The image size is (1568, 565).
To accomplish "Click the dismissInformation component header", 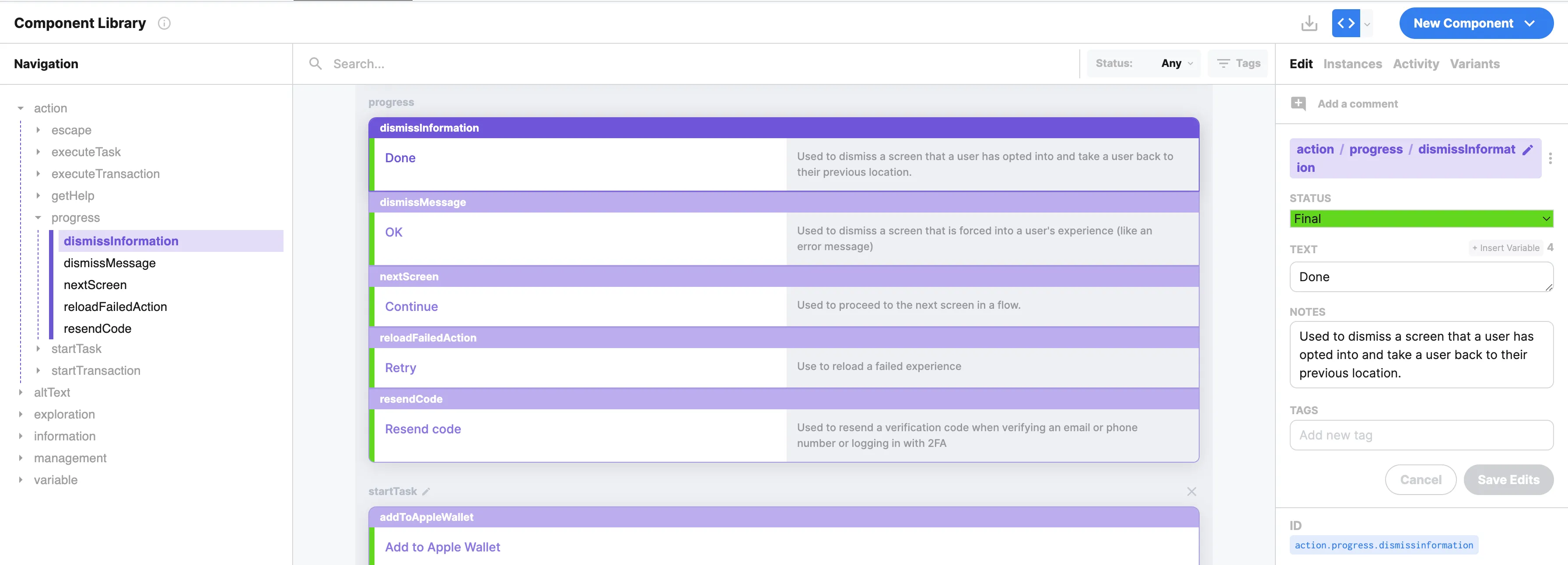I will [x=784, y=128].
